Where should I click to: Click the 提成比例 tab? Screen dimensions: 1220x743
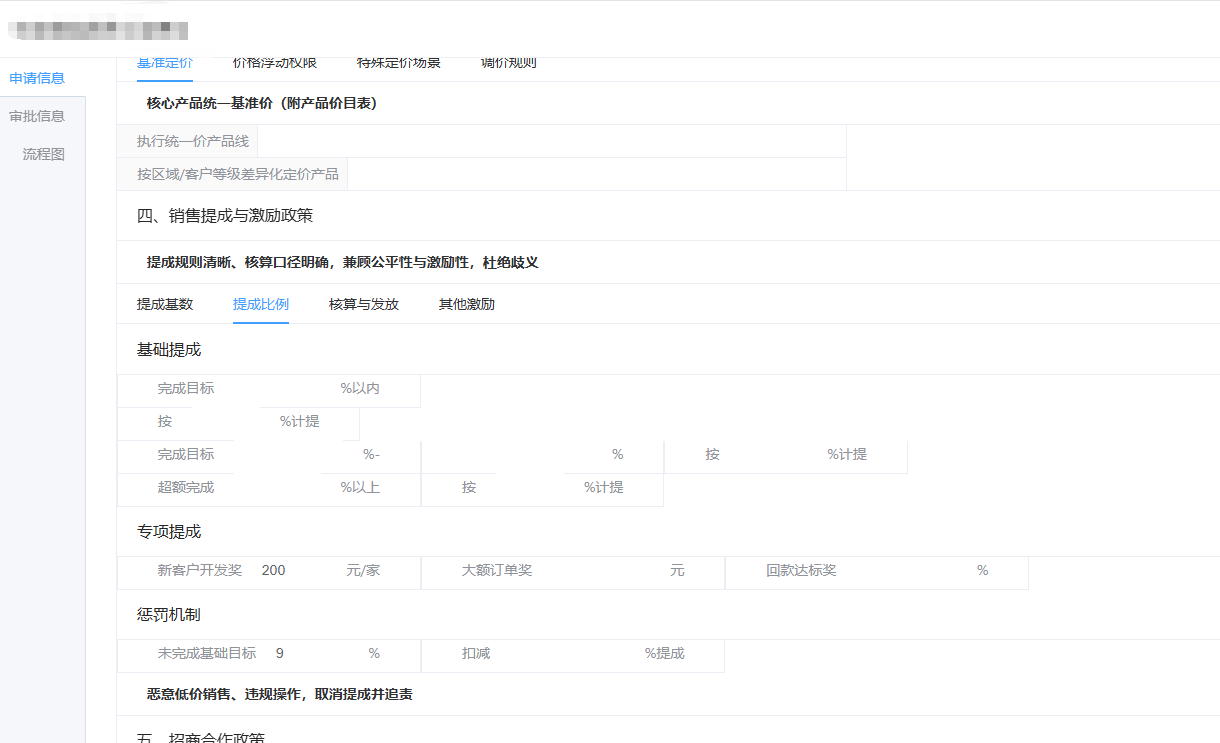pos(261,304)
